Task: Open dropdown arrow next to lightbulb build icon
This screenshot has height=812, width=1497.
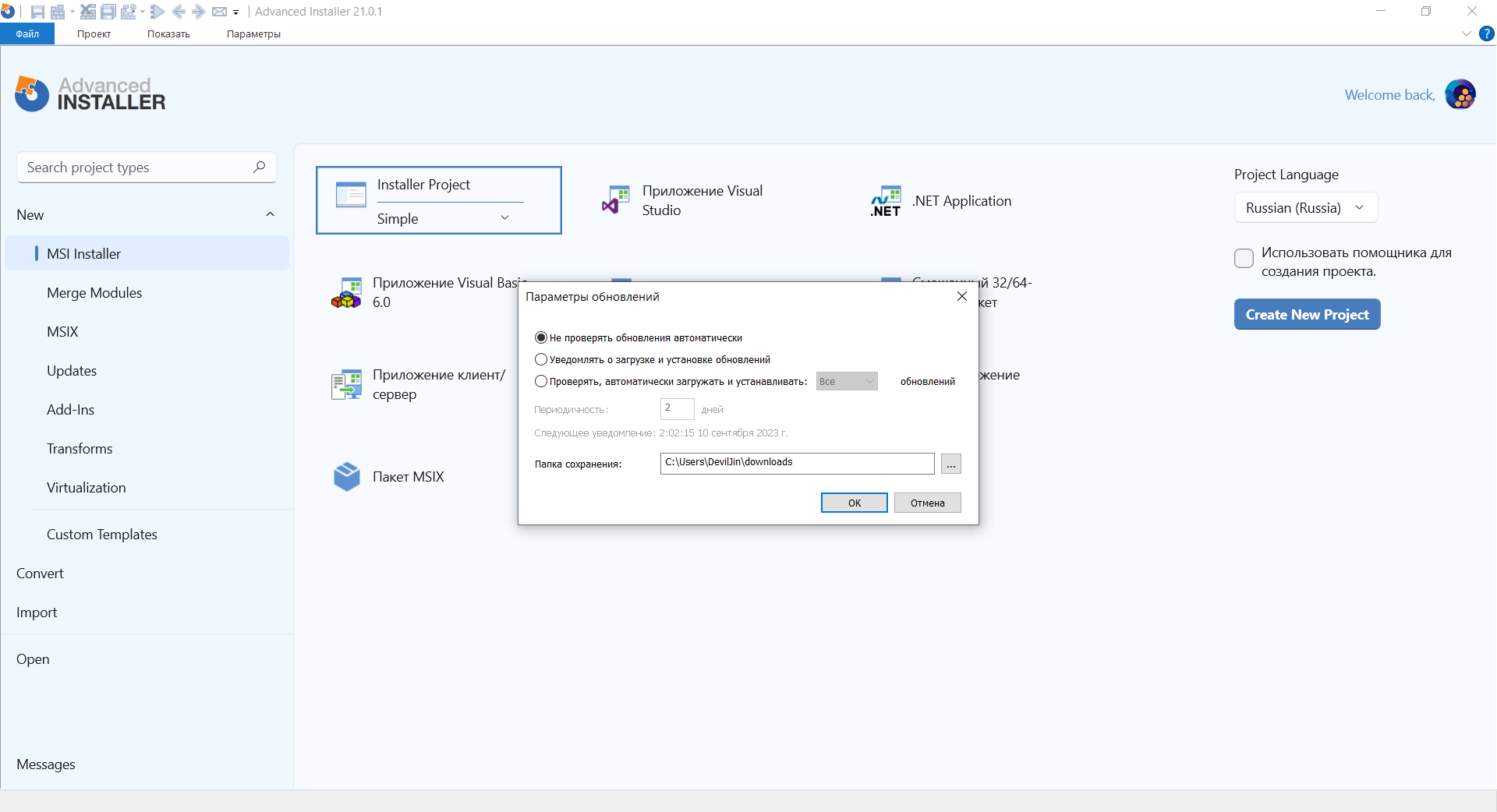Action: pos(143,12)
